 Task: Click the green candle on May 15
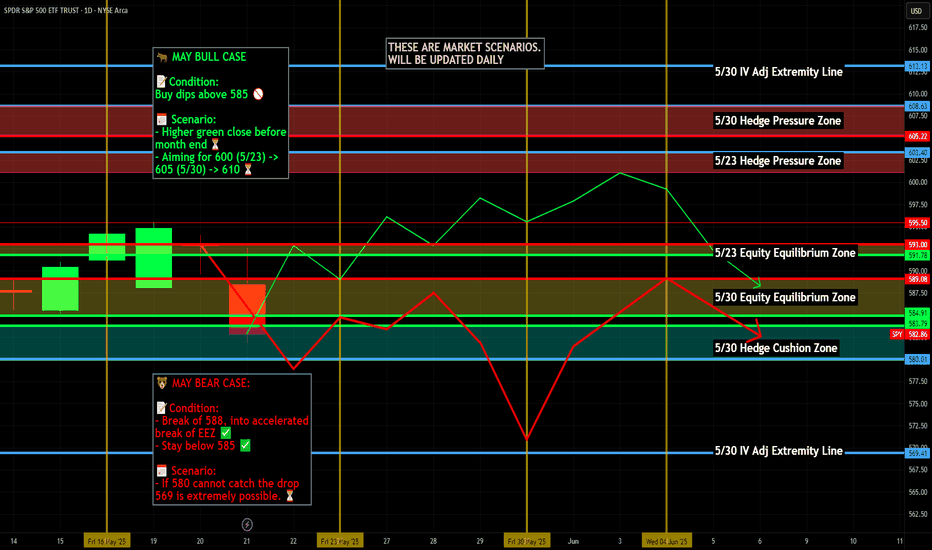coord(60,288)
